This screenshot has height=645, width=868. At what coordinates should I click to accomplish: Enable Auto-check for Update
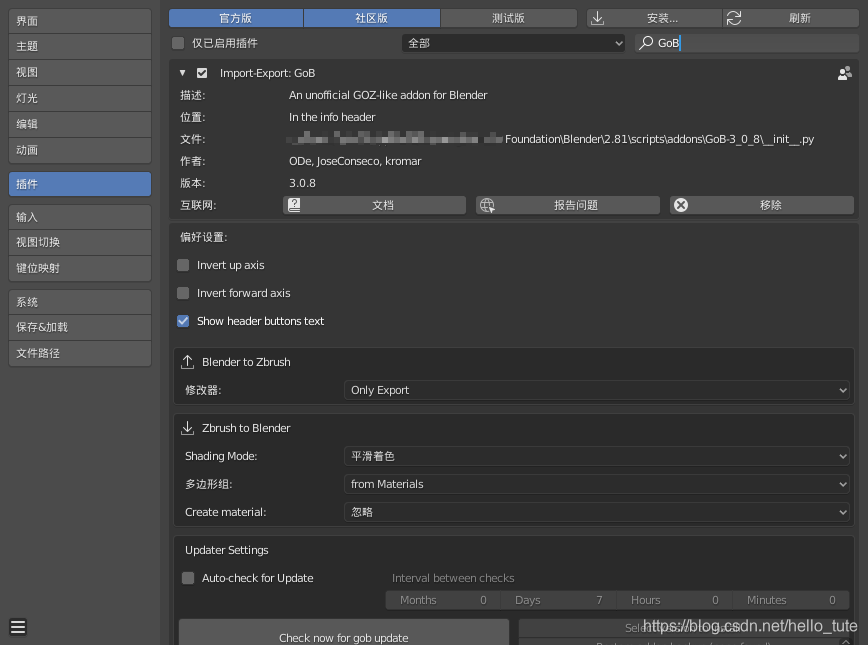point(188,578)
